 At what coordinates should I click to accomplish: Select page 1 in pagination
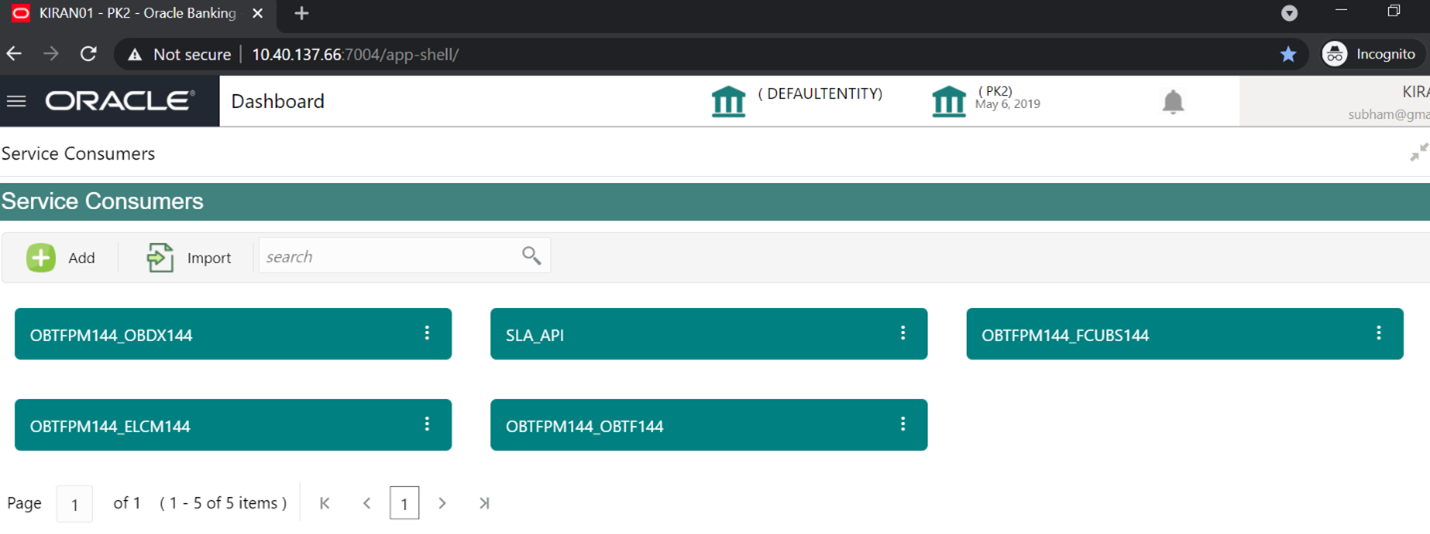404,503
